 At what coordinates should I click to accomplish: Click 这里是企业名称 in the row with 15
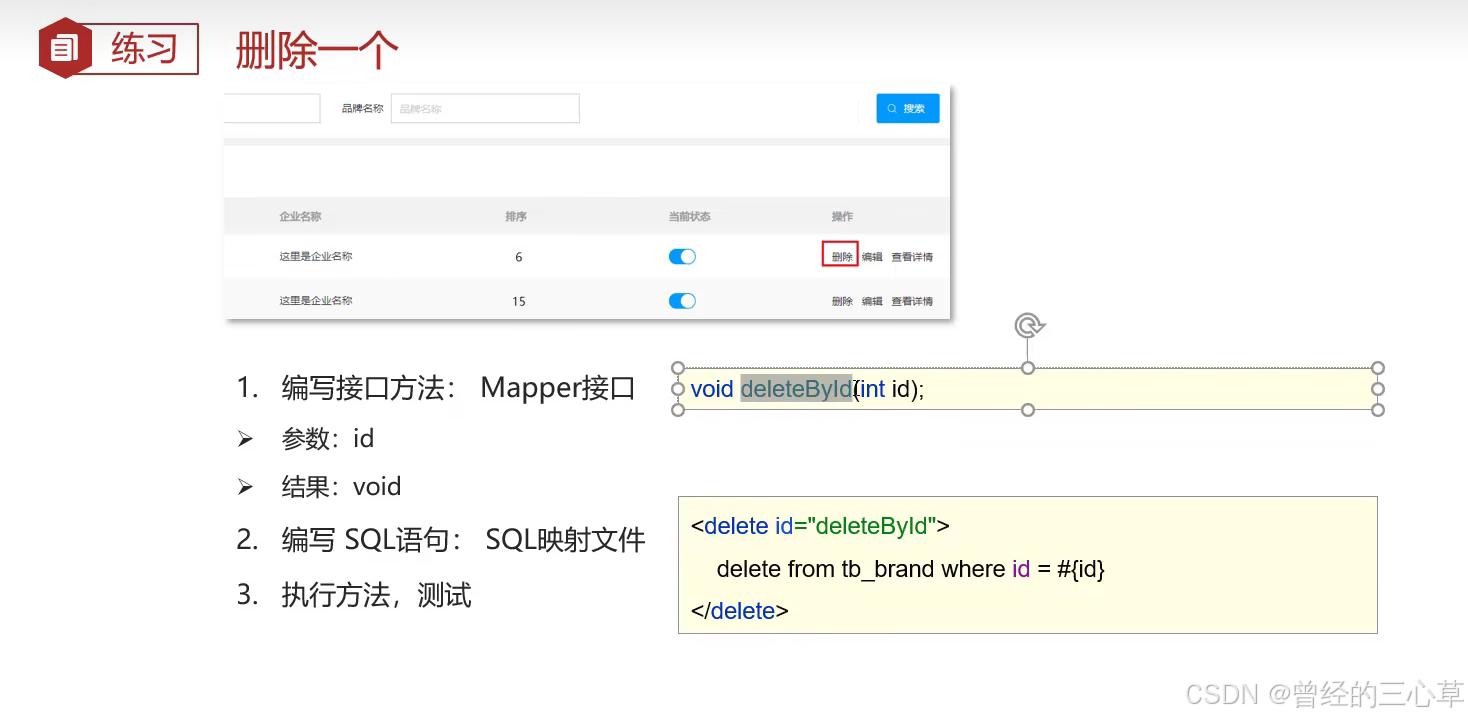[316, 301]
